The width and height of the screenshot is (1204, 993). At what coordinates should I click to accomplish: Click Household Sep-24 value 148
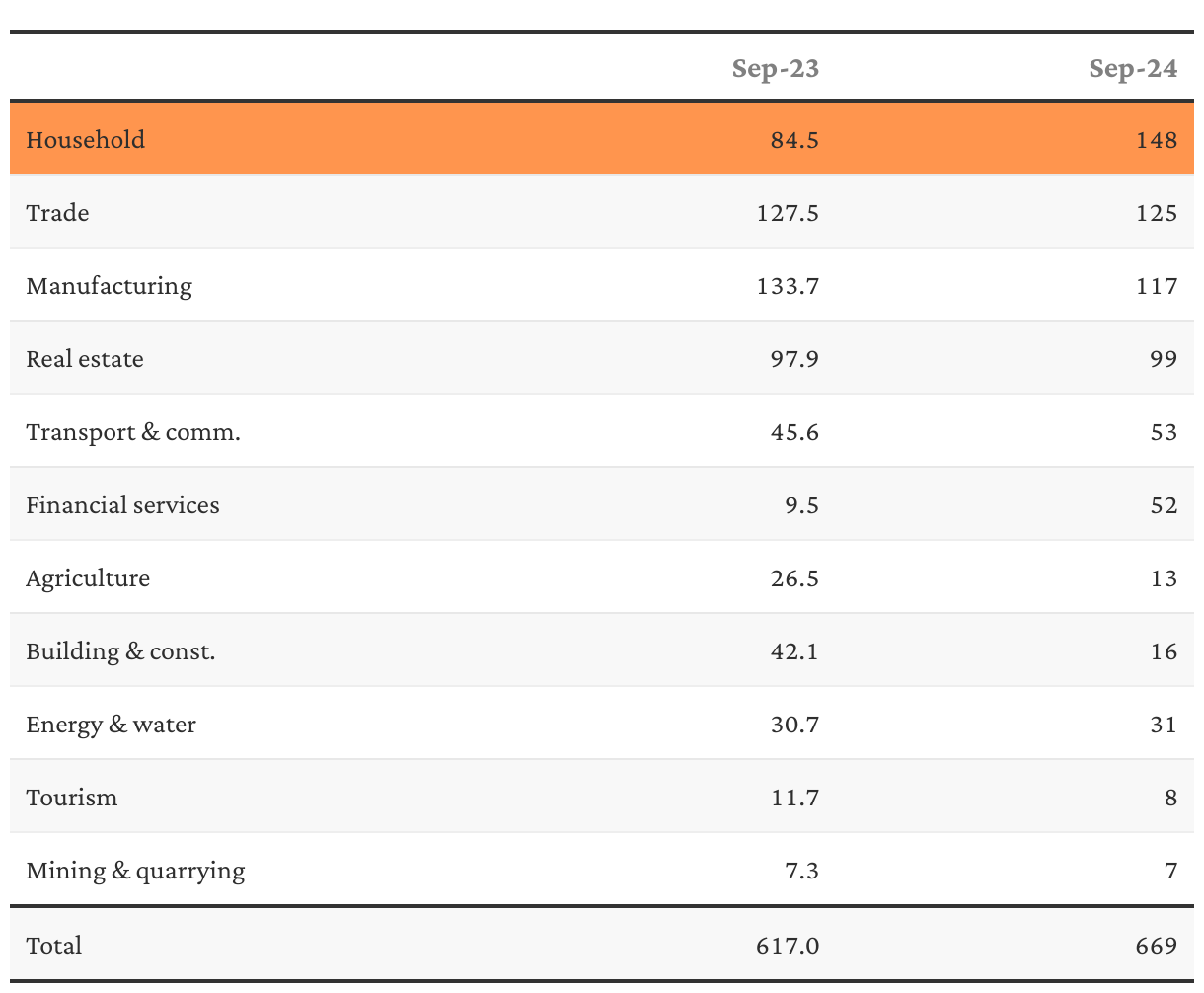[x=1156, y=140]
